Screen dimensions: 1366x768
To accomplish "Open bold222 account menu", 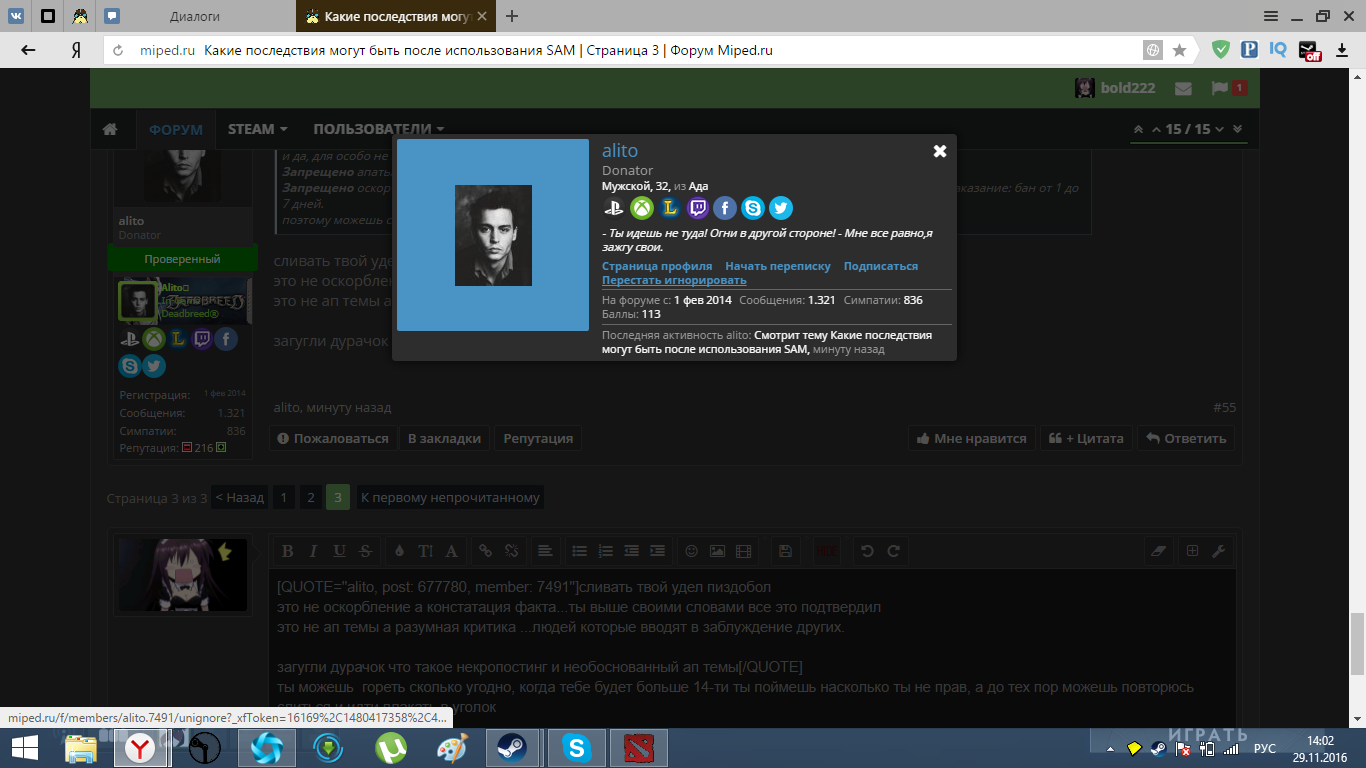I will 1115,88.
